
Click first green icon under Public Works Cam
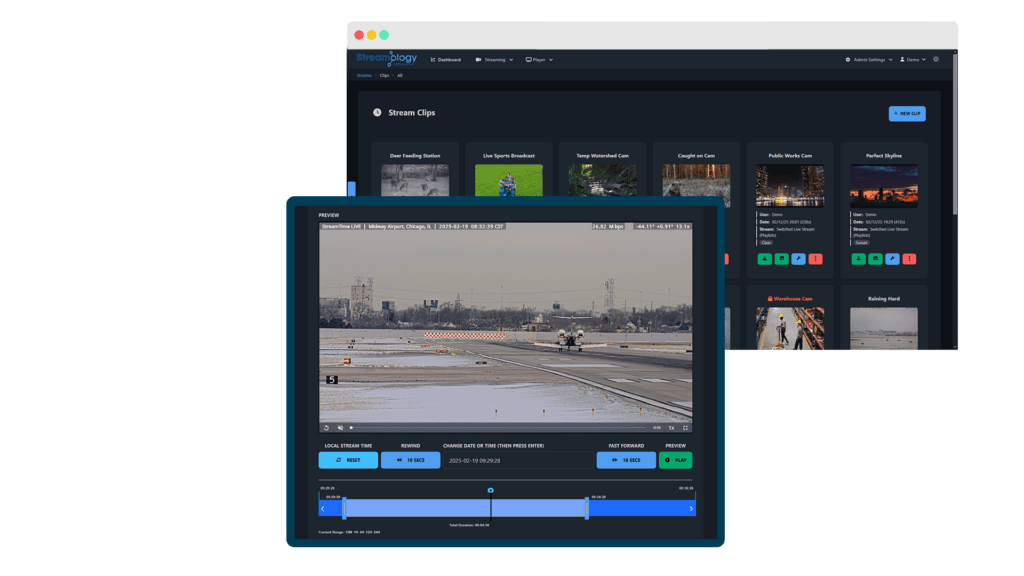coord(765,259)
